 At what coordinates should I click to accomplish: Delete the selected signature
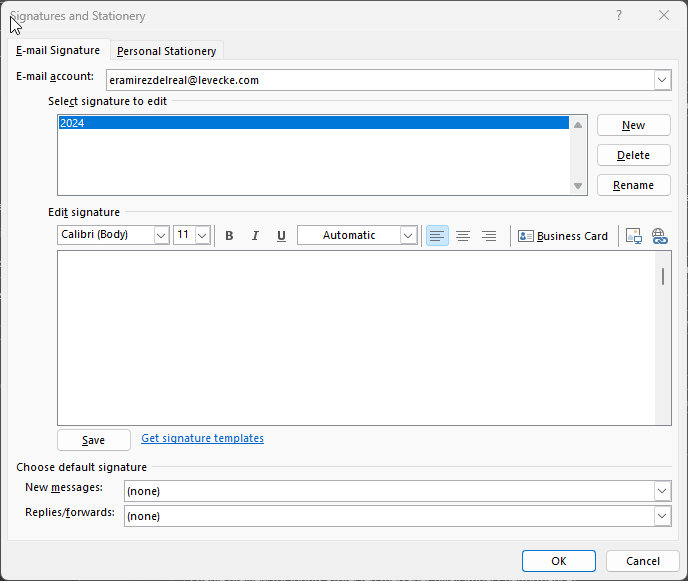coord(634,155)
